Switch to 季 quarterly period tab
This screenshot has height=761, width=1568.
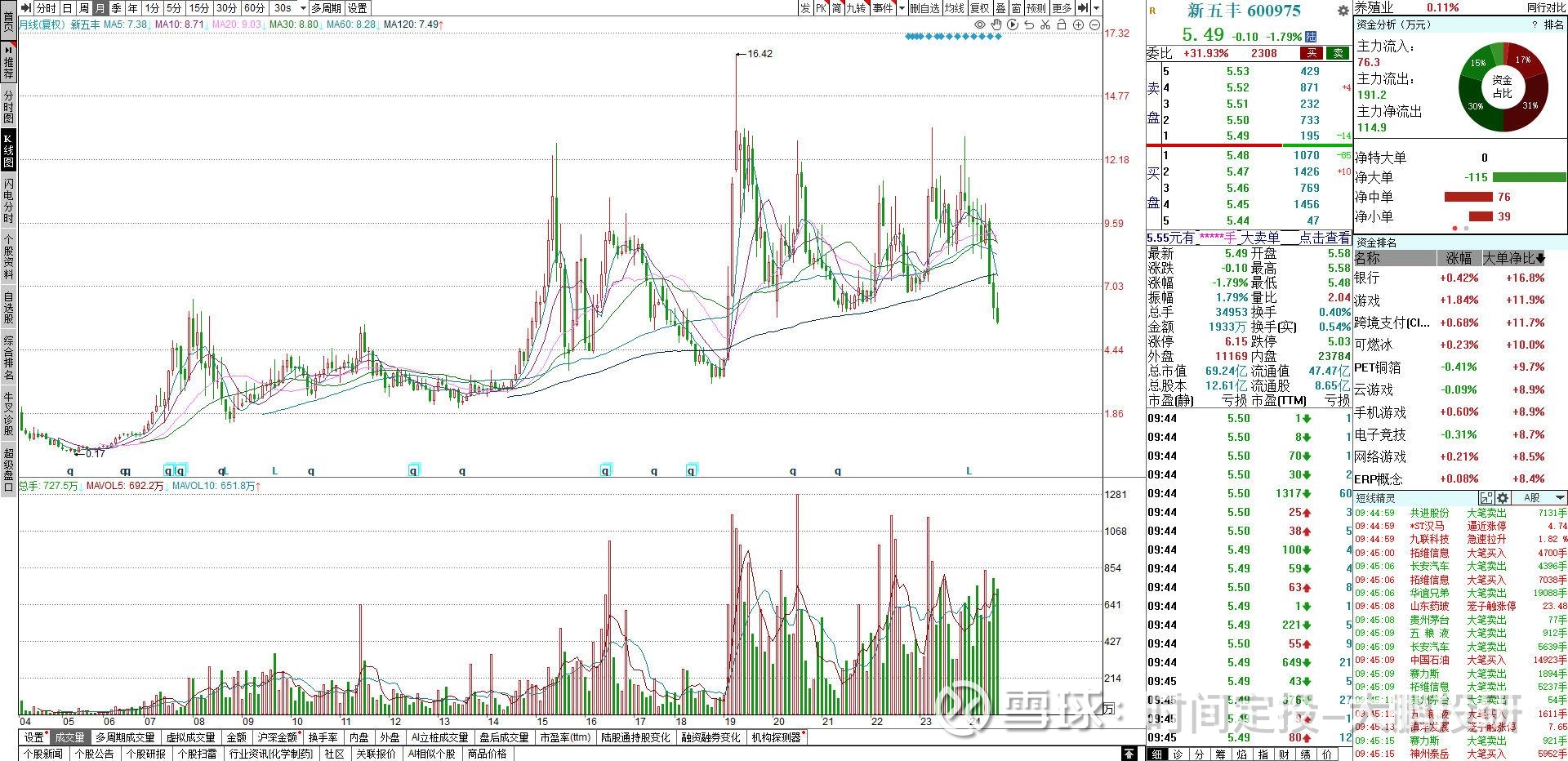click(116, 8)
